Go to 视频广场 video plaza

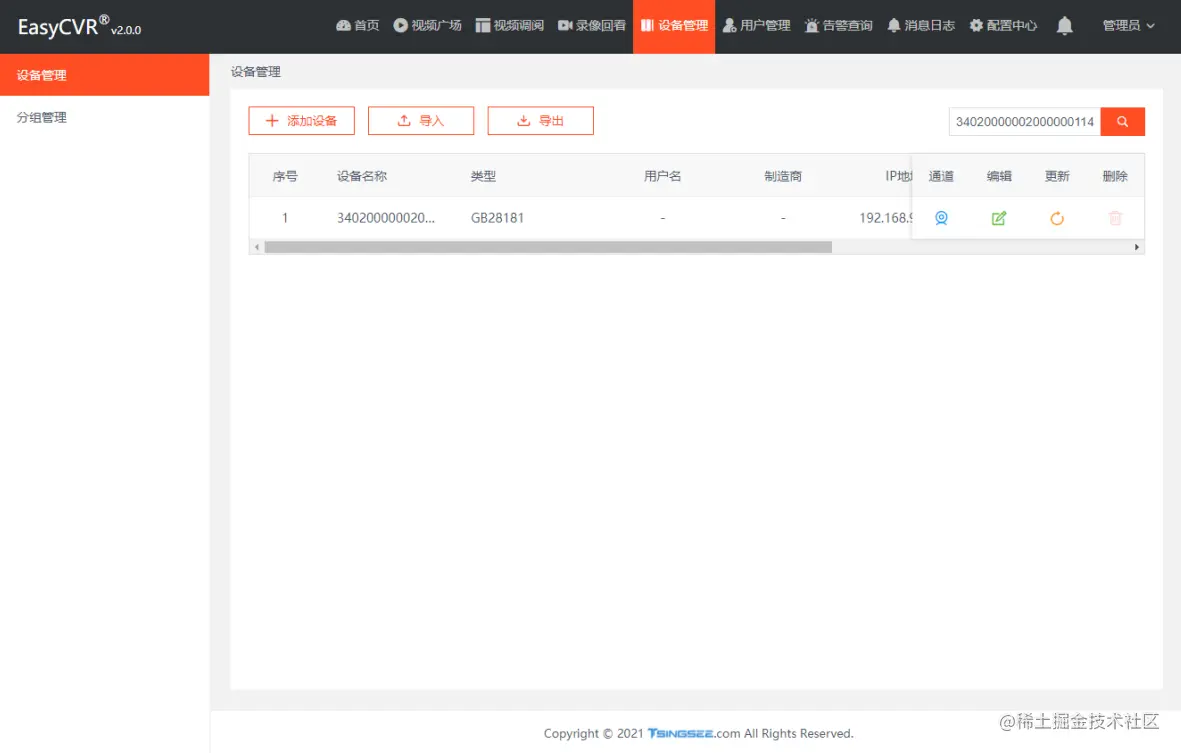(427, 26)
